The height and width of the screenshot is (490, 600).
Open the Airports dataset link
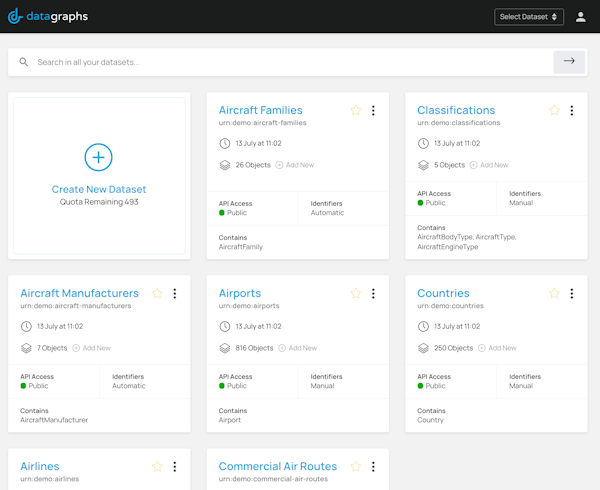tap(240, 294)
